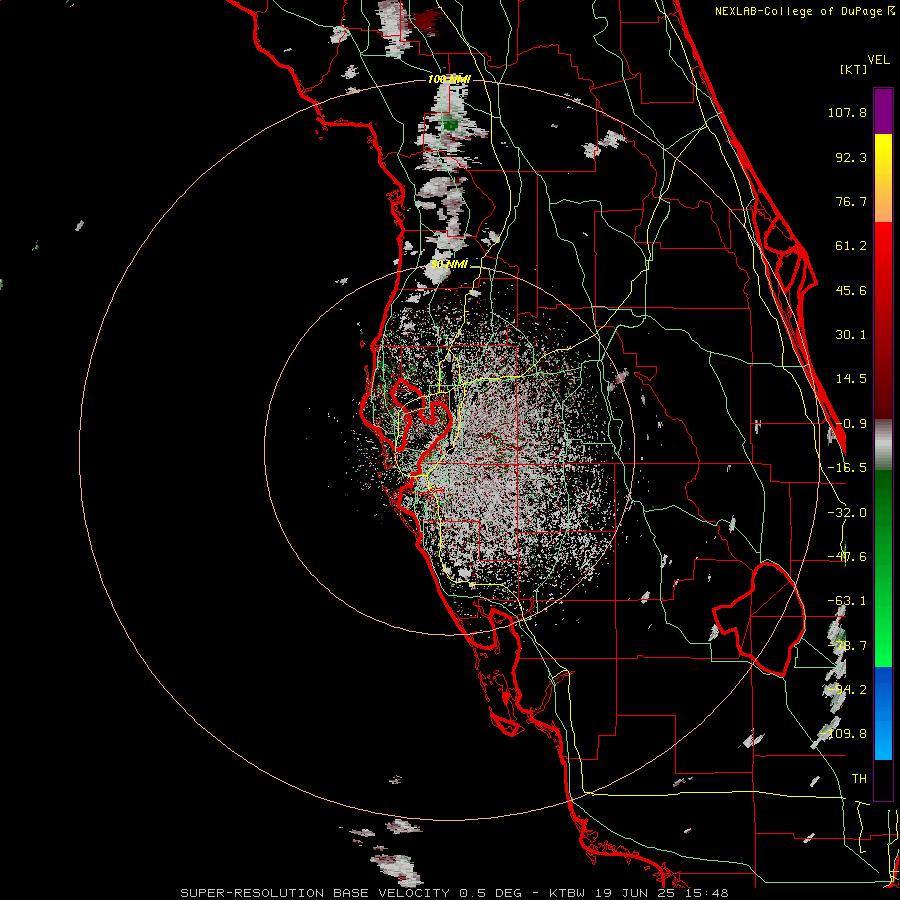Click the VEL legend title
This screenshot has height=900, width=900.
(x=879, y=60)
